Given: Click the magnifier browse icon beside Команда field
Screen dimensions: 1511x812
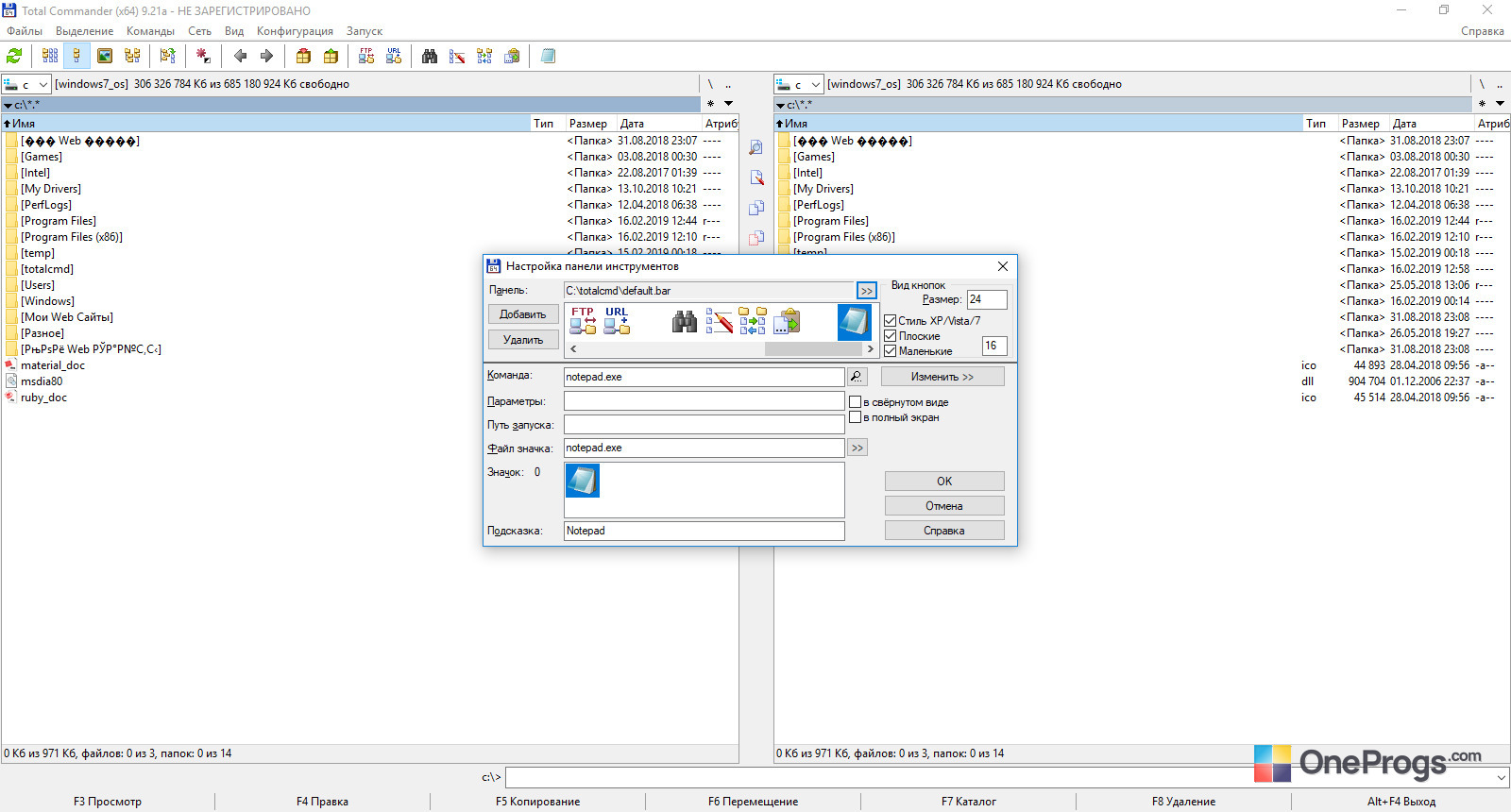Looking at the screenshot, I should coord(857,377).
